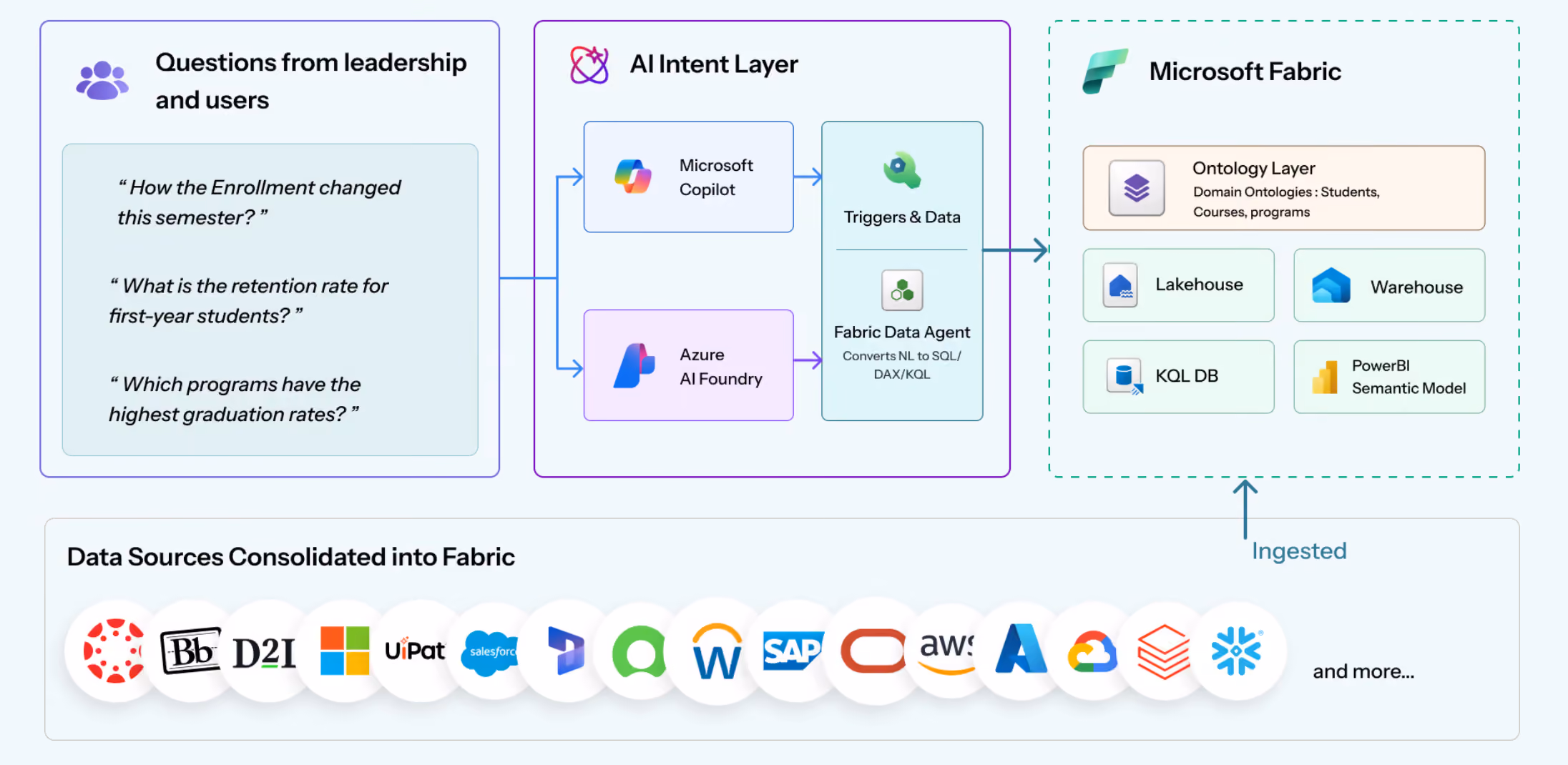
Task: Click the Azure blue A logo
Action: point(1021,648)
